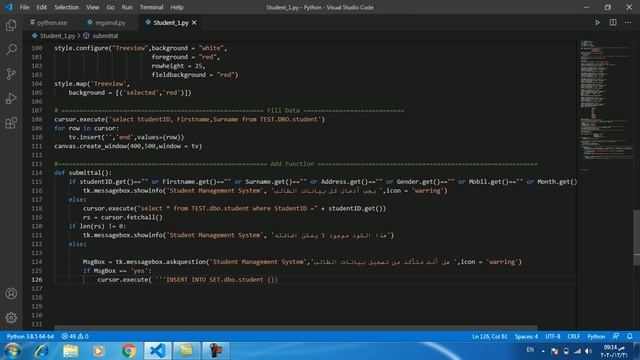Change indentation via Spaces: 4
The width and height of the screenshot is (640, 360).
(526, 336)
